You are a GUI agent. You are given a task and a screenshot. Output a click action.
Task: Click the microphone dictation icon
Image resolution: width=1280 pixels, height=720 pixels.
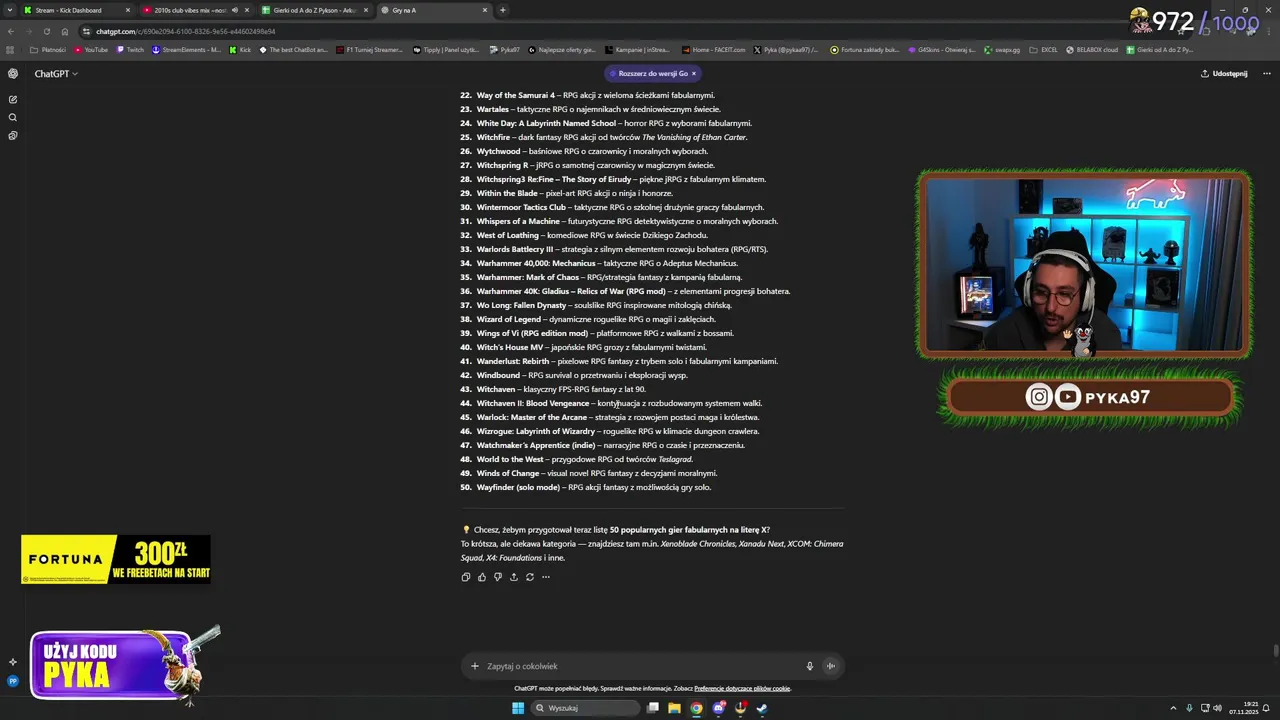pyautogui.click(x=809, y=666)
